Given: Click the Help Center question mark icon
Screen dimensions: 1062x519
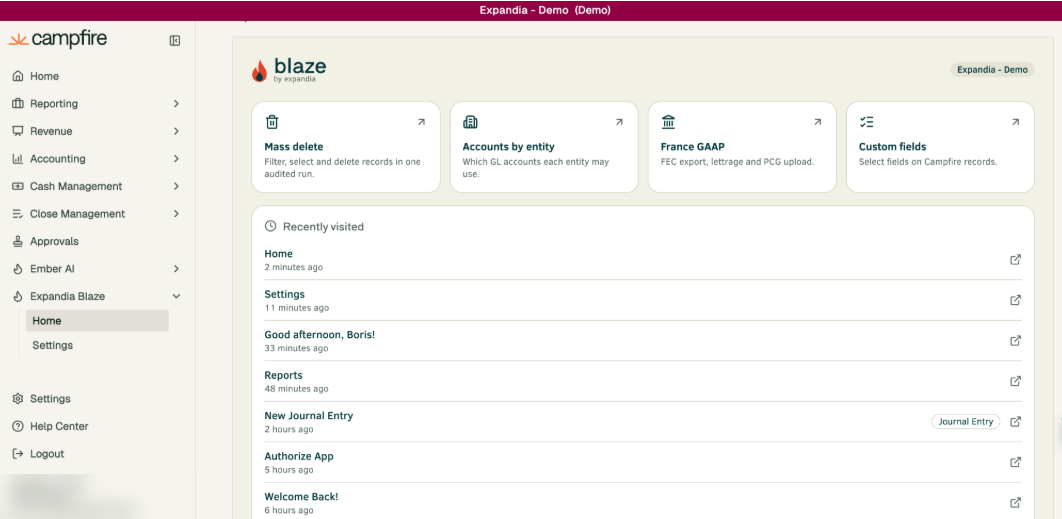Looking at the screenshot, I should coord(18,426).
